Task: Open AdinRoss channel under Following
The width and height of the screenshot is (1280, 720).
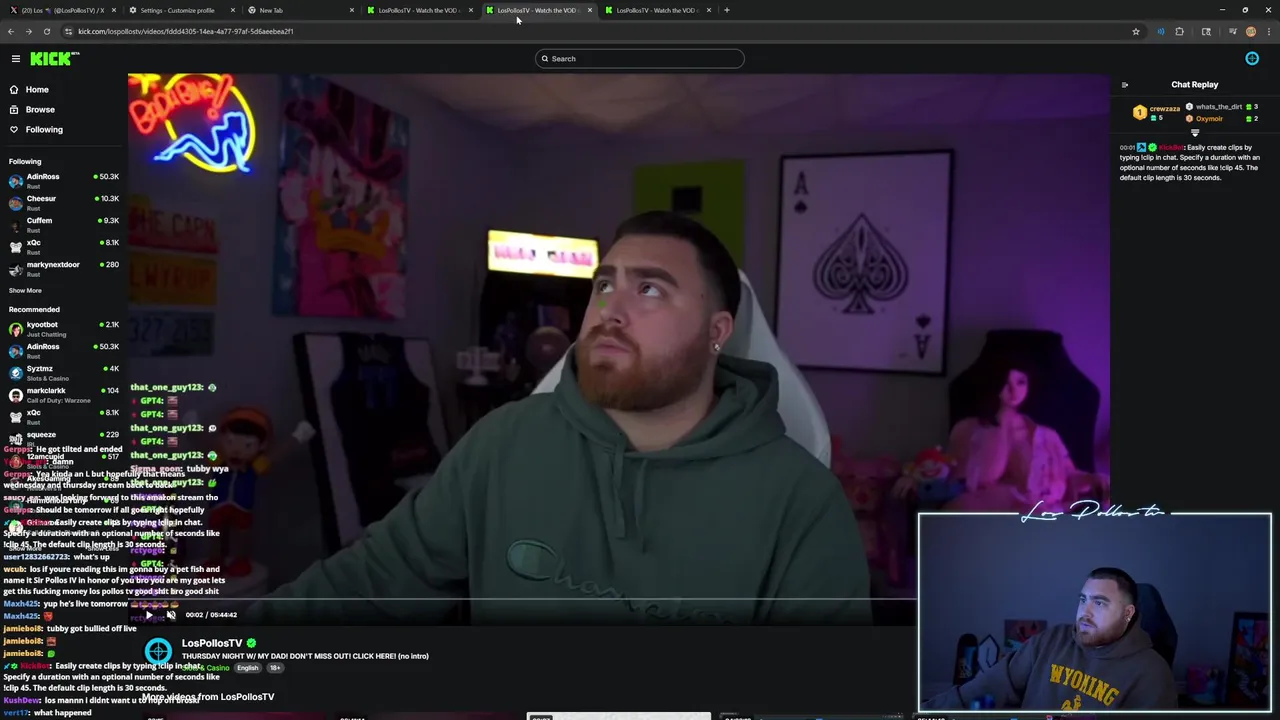Action: tap(62, 180)
